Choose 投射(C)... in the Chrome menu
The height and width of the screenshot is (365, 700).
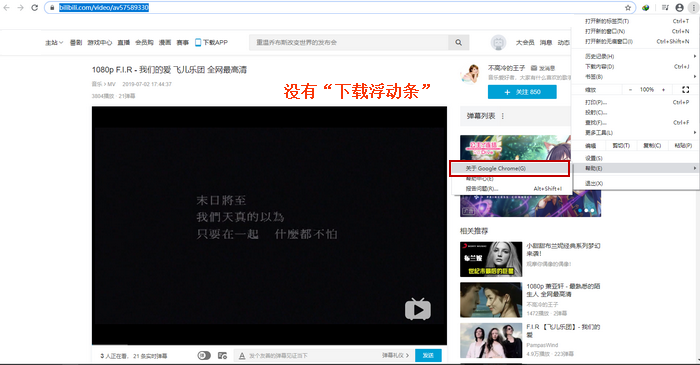(x=635, y=112)
